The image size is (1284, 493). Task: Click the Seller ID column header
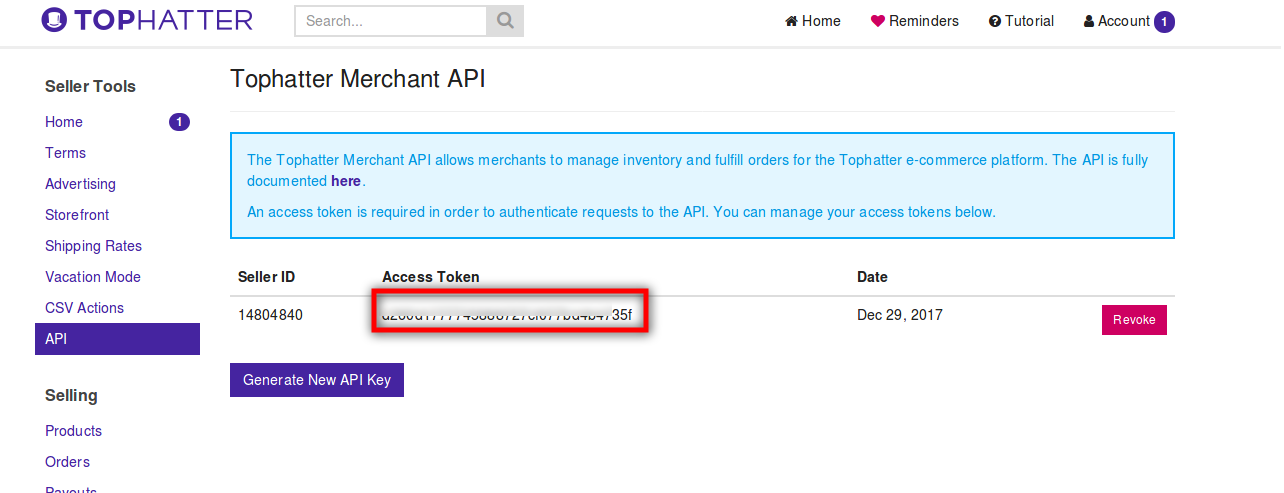pos(266,277)
